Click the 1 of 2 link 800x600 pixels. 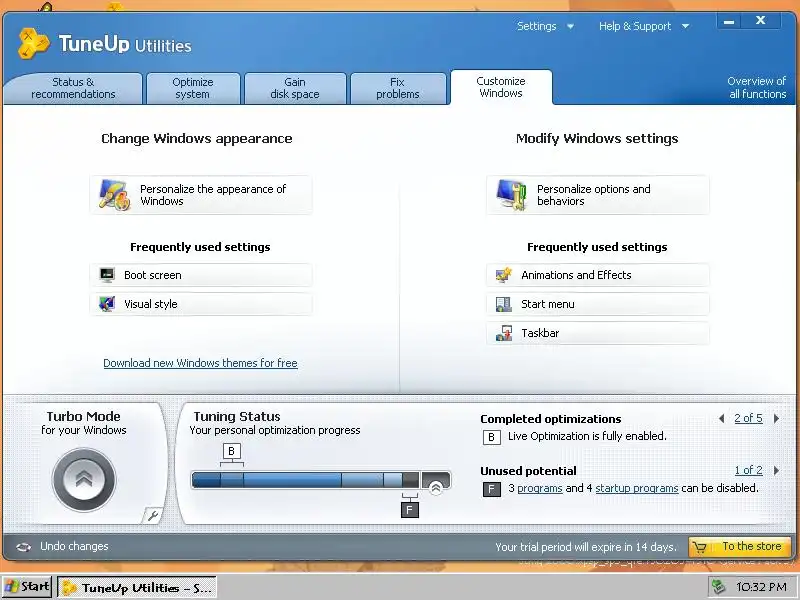pyautogui.click(x=748, y=470)
